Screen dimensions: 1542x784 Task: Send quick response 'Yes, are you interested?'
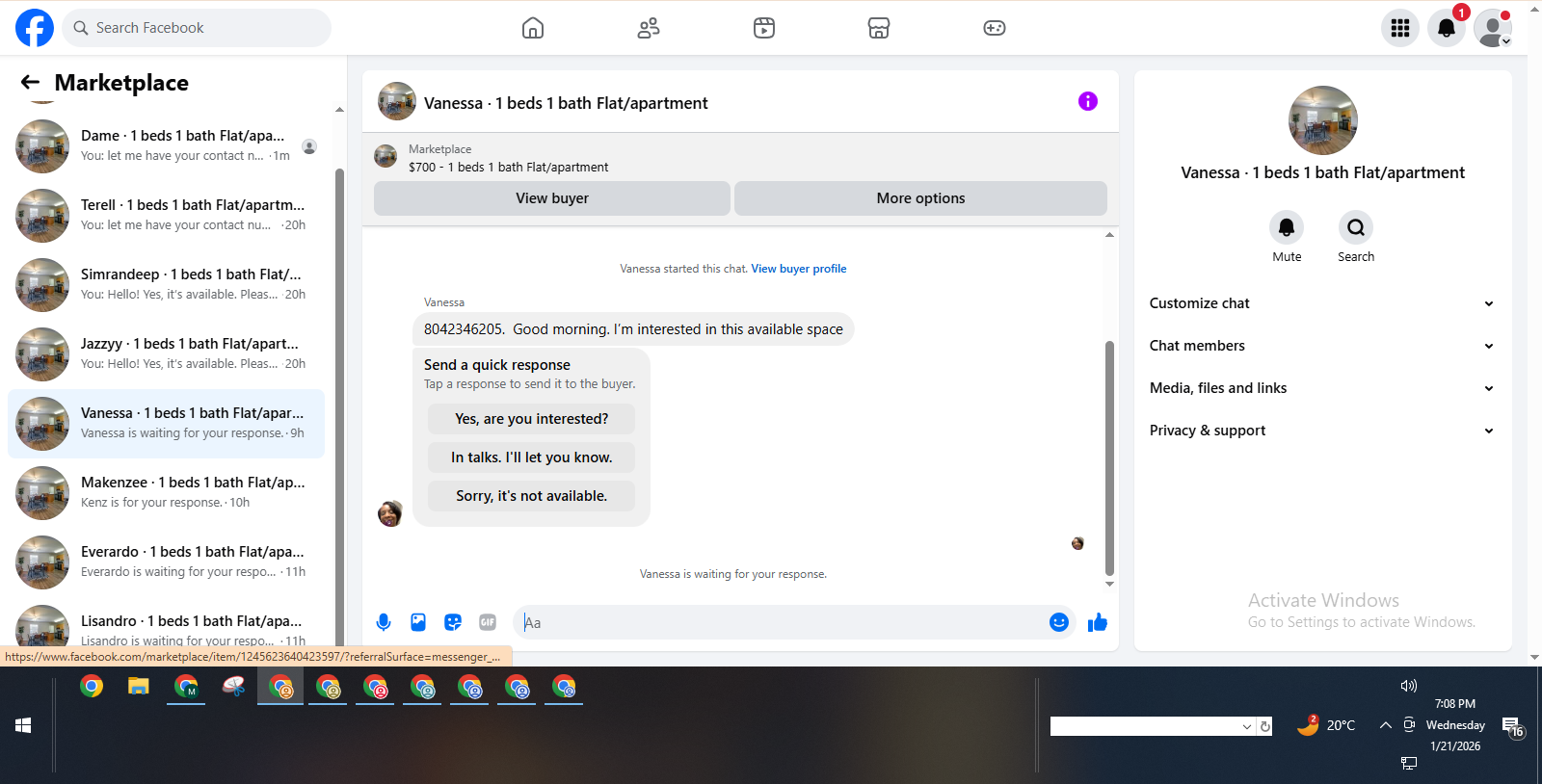[x=531, y=419]
